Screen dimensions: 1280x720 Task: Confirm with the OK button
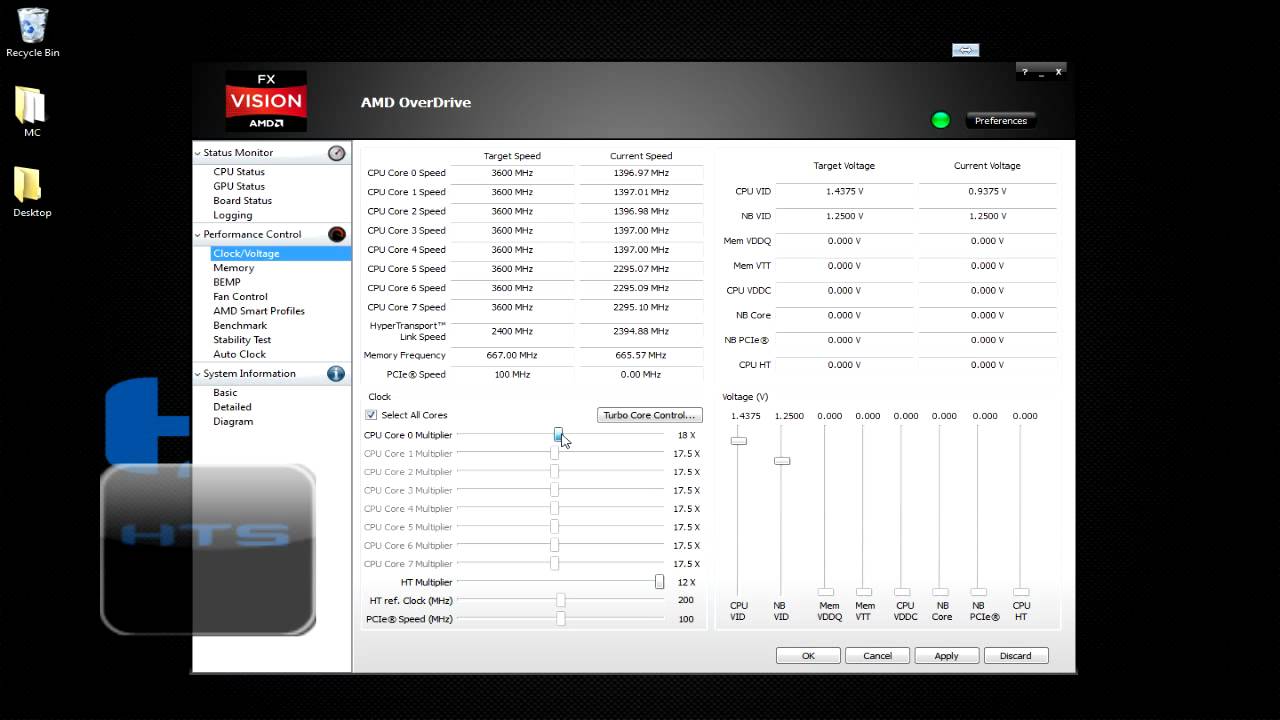coord(808,656)
